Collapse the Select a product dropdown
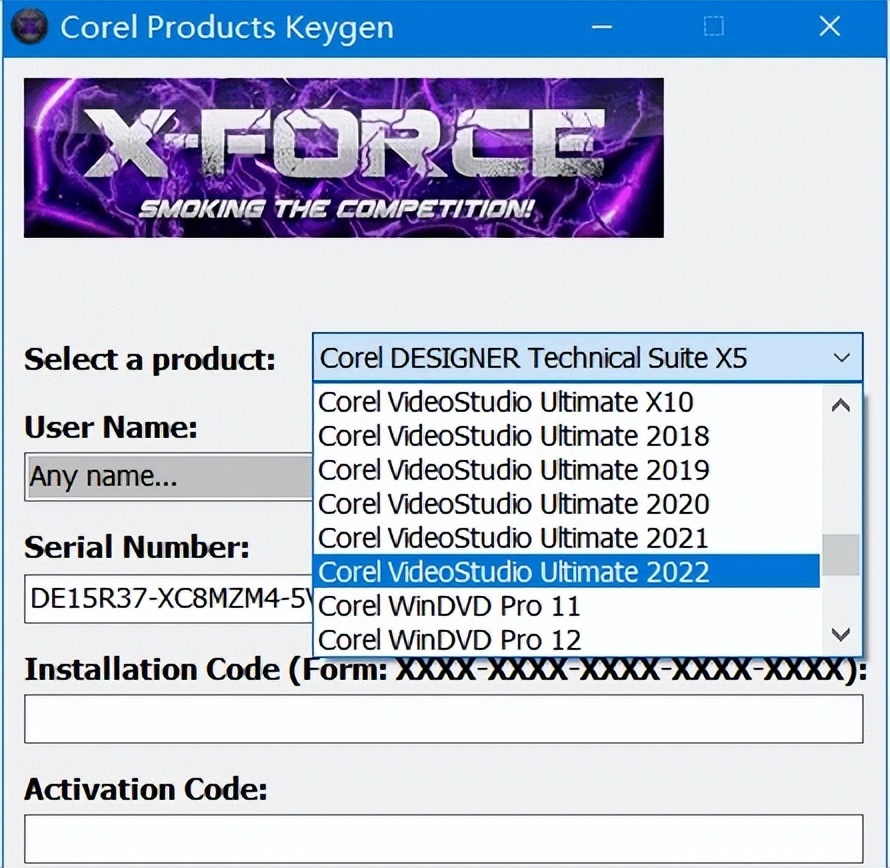The height and width of the screenshot is (868, 890). pos(841,358)
